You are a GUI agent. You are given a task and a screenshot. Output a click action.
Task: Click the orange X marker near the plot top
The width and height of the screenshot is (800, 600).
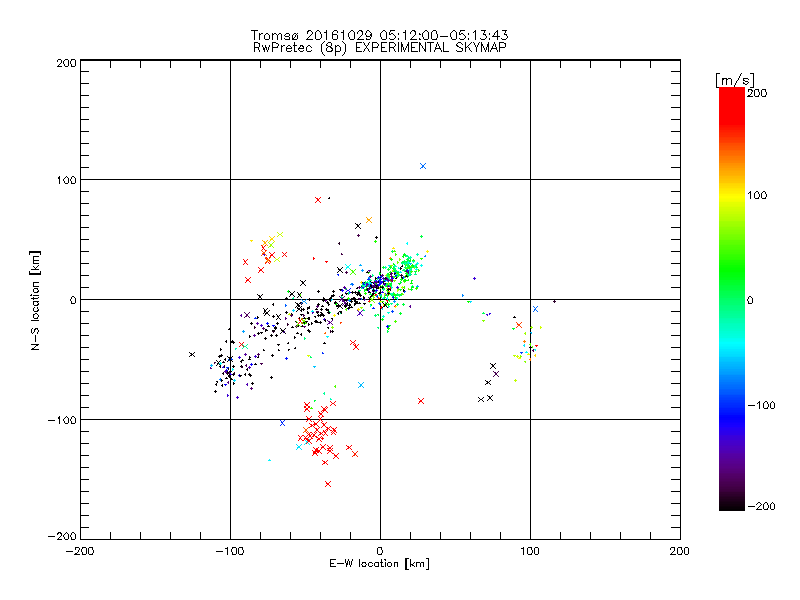point(369,220)
